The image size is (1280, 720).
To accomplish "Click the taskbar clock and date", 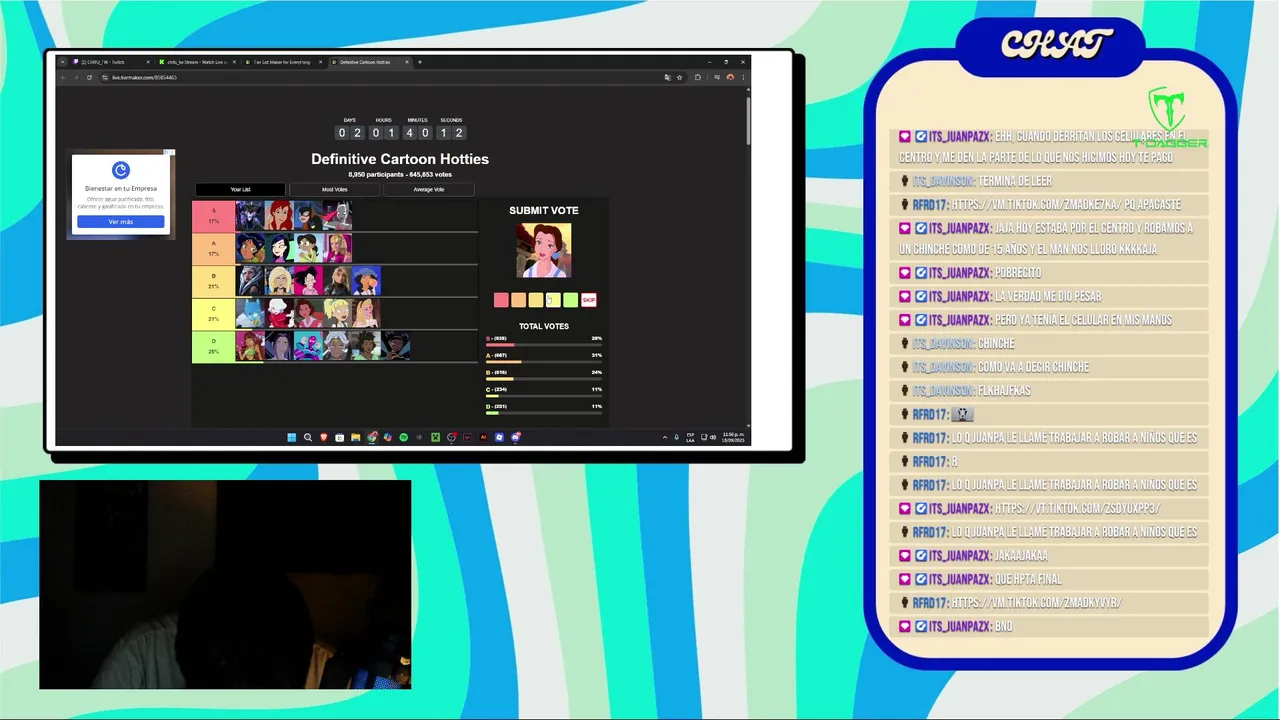I will point(733,437).
